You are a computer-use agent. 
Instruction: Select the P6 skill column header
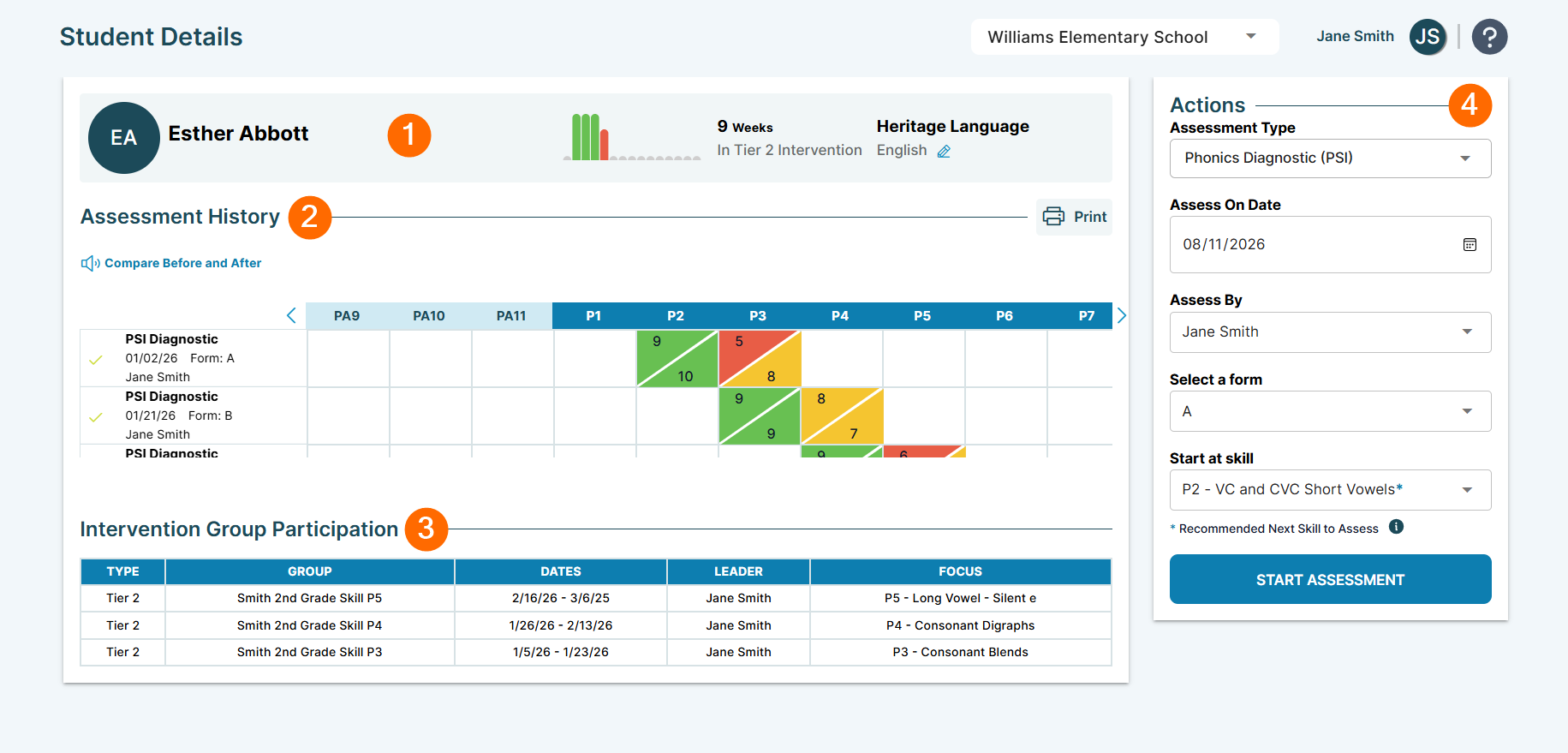[x=1005, y=316]
